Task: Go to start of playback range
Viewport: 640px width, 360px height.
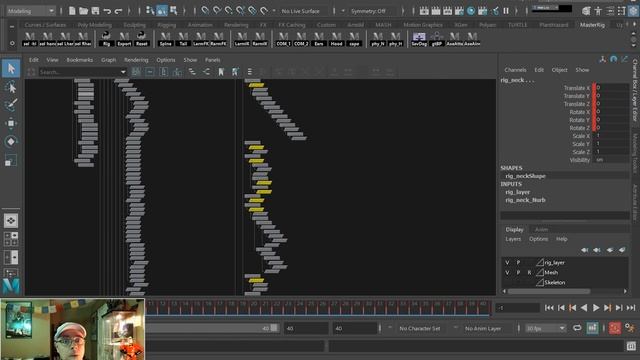Action: click(x=549, y=308)
